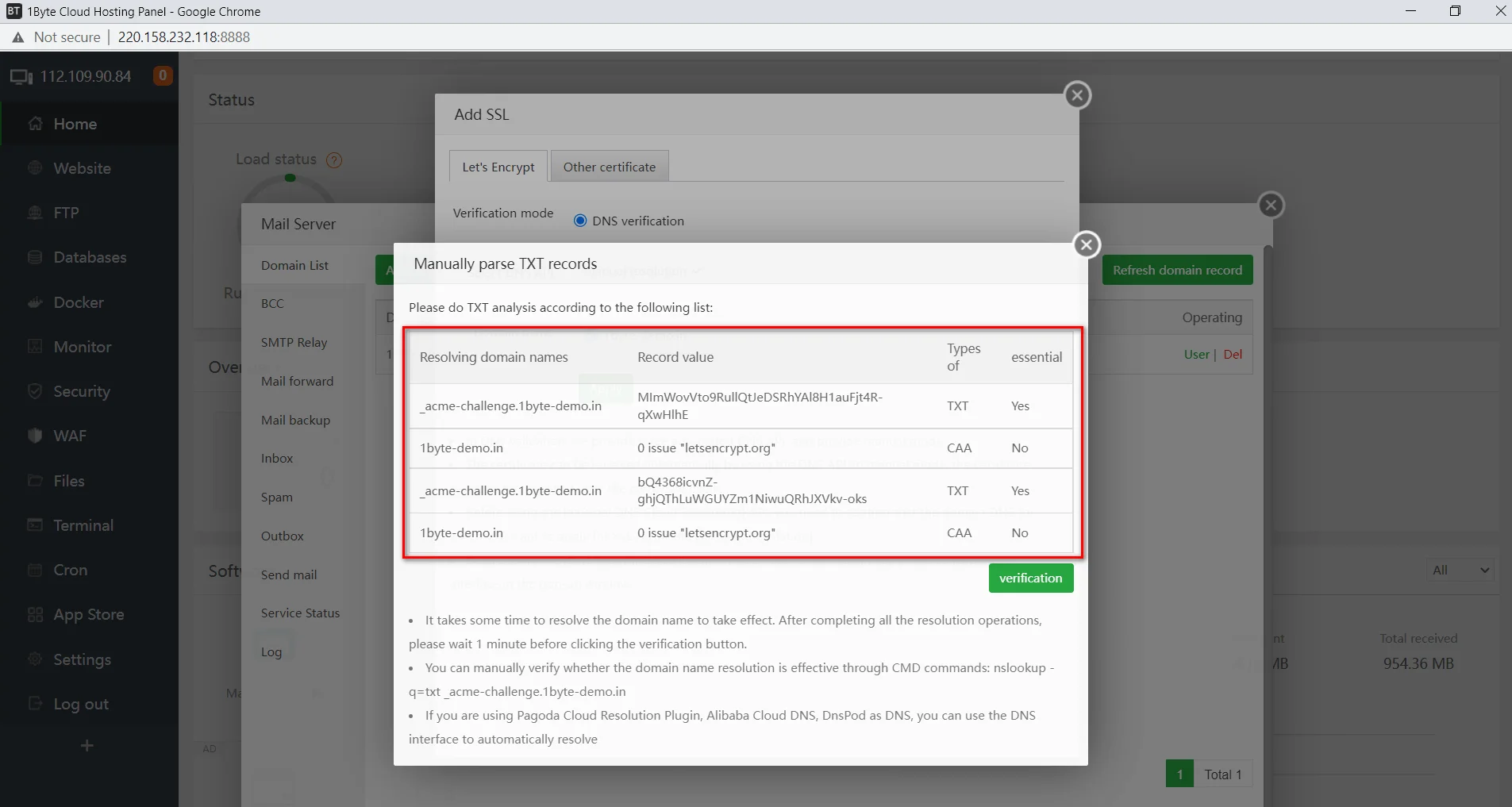The width and height of the screenshot is (1512, 807).
Task: Click the FTP icon in sidebar
Action: pos(35,213)
